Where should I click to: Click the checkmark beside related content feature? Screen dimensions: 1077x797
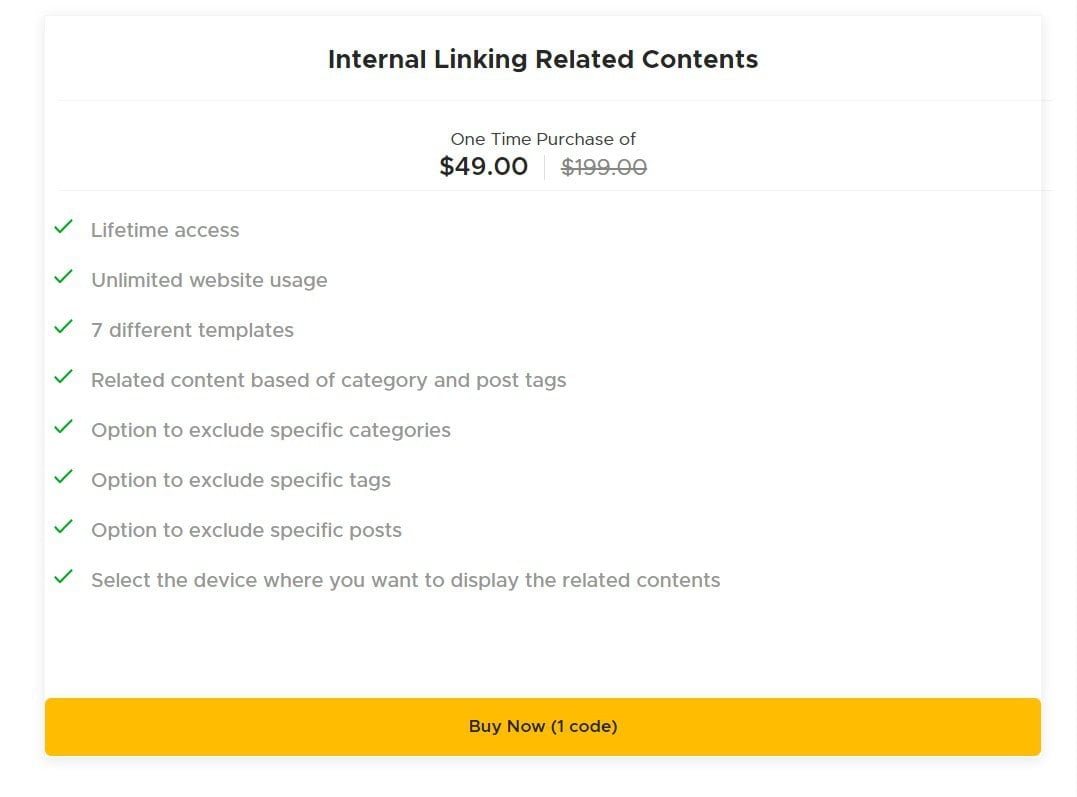[x=63, y=376]
